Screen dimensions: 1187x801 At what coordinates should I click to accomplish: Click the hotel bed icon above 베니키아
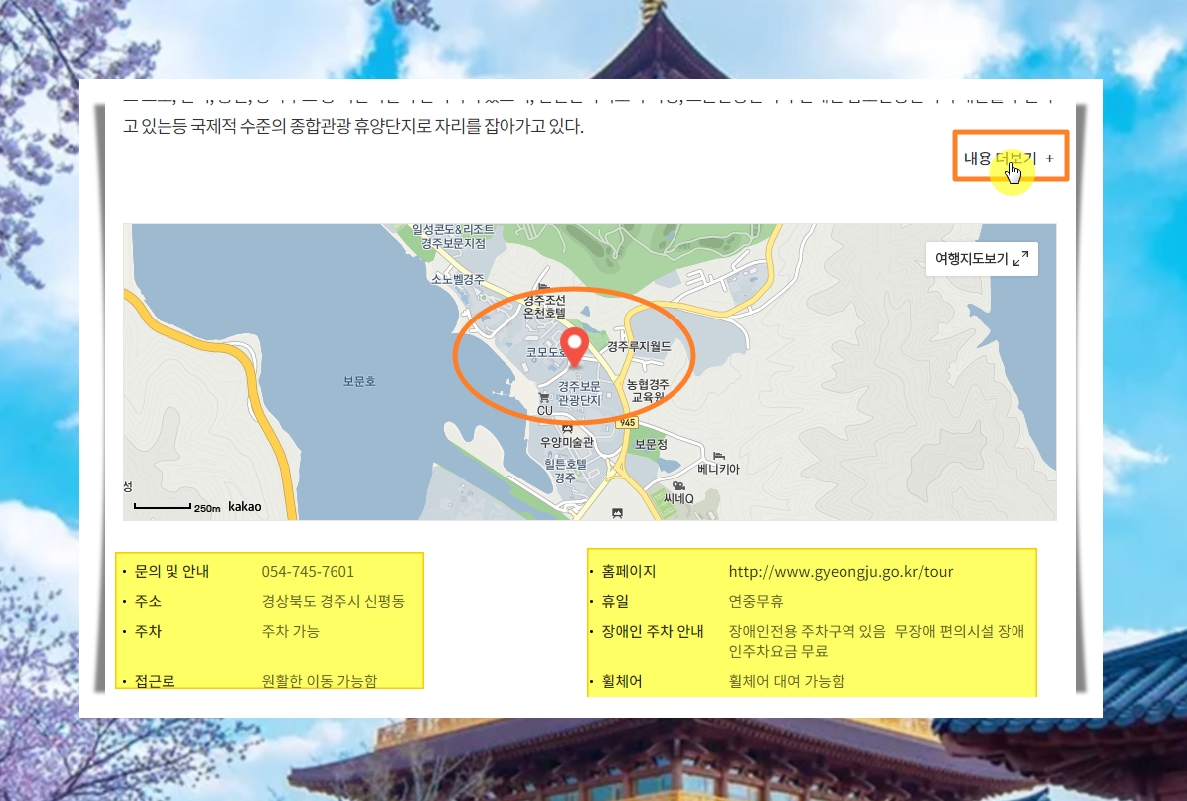(x=718, y=456)
